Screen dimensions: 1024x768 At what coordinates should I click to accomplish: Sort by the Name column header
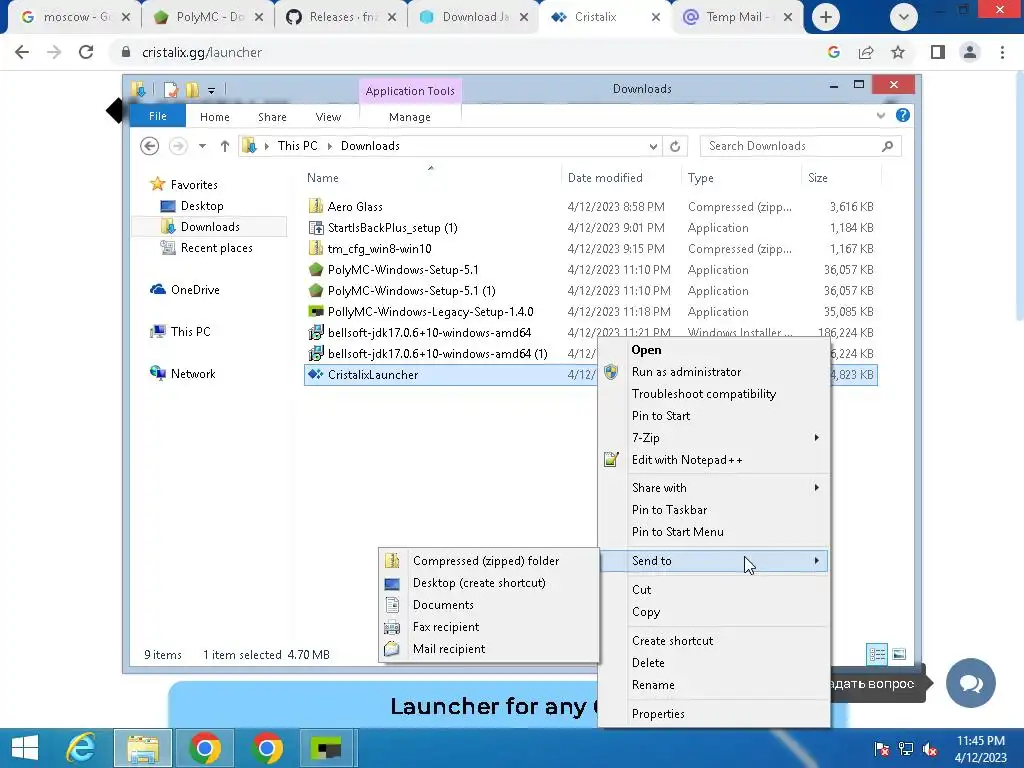(x=323, y=178)
